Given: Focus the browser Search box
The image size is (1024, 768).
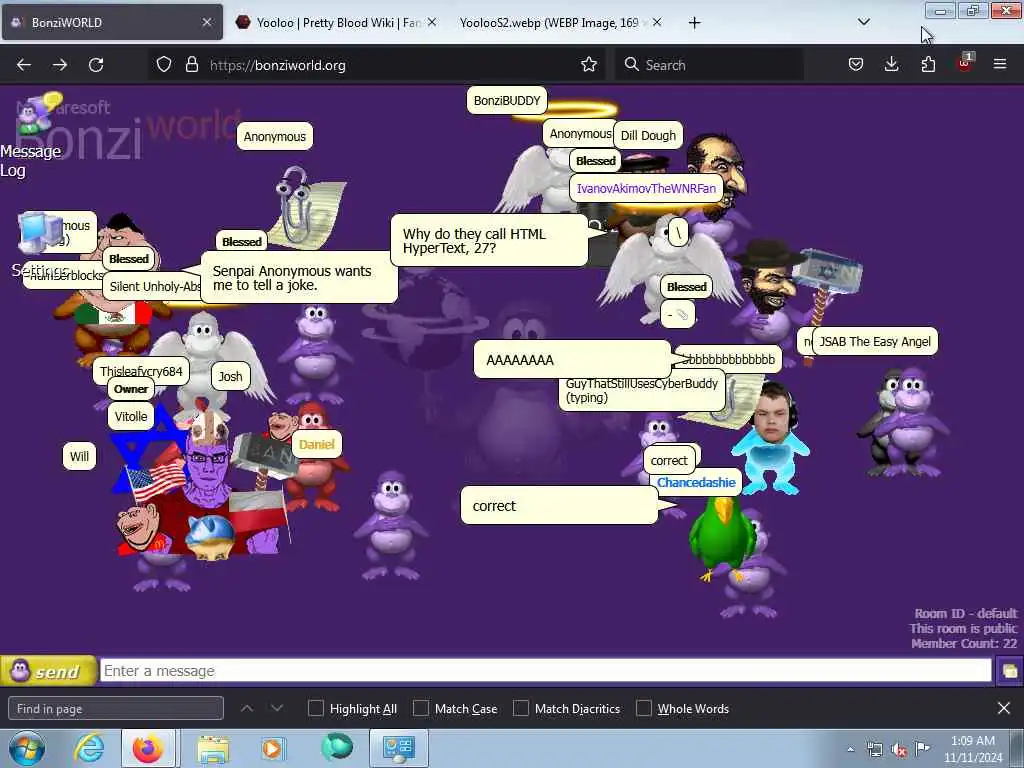Looking at the screenshot, I should tap(709, 65).
